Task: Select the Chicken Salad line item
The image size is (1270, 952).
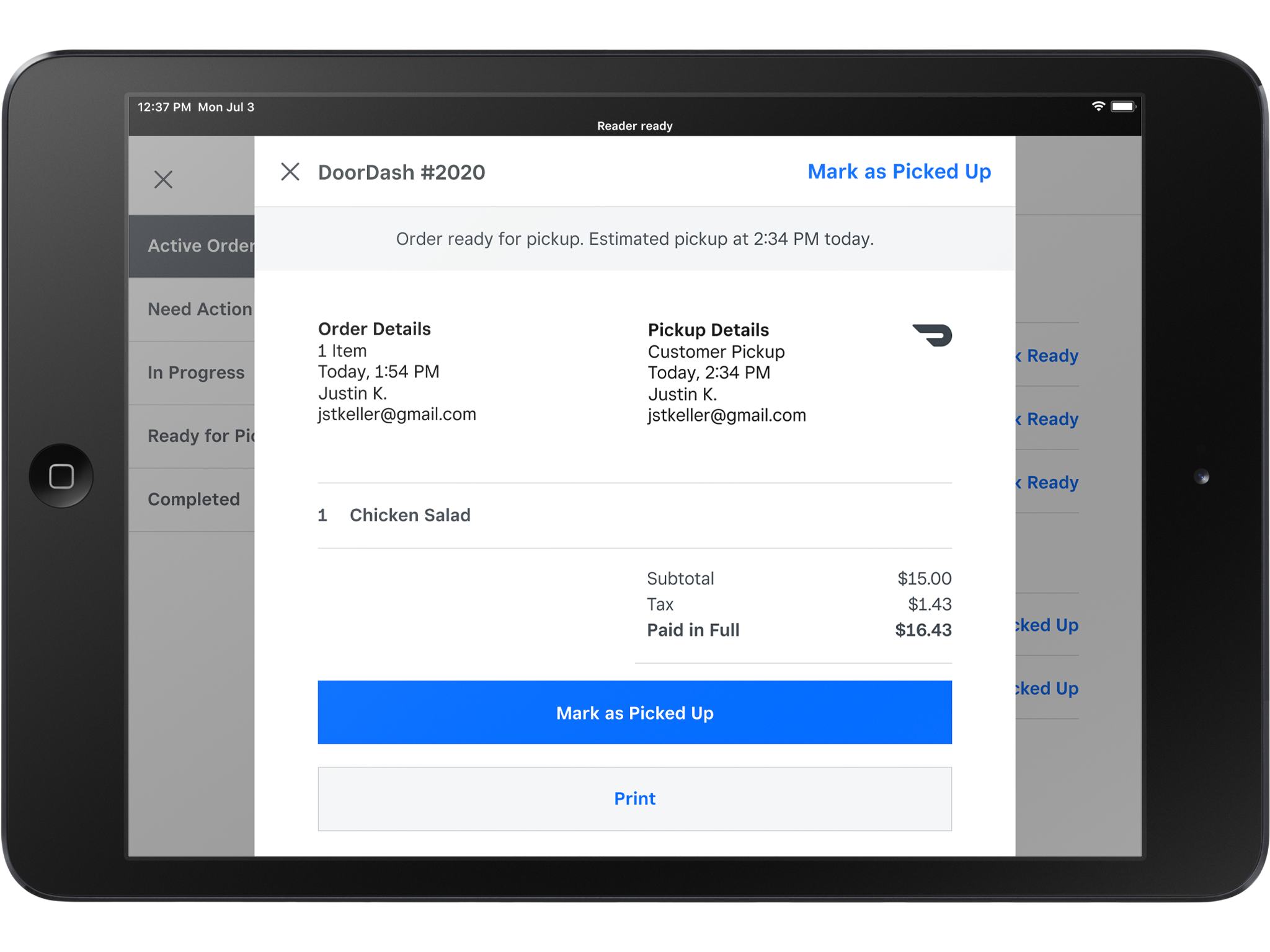Action: click(634, 515)
